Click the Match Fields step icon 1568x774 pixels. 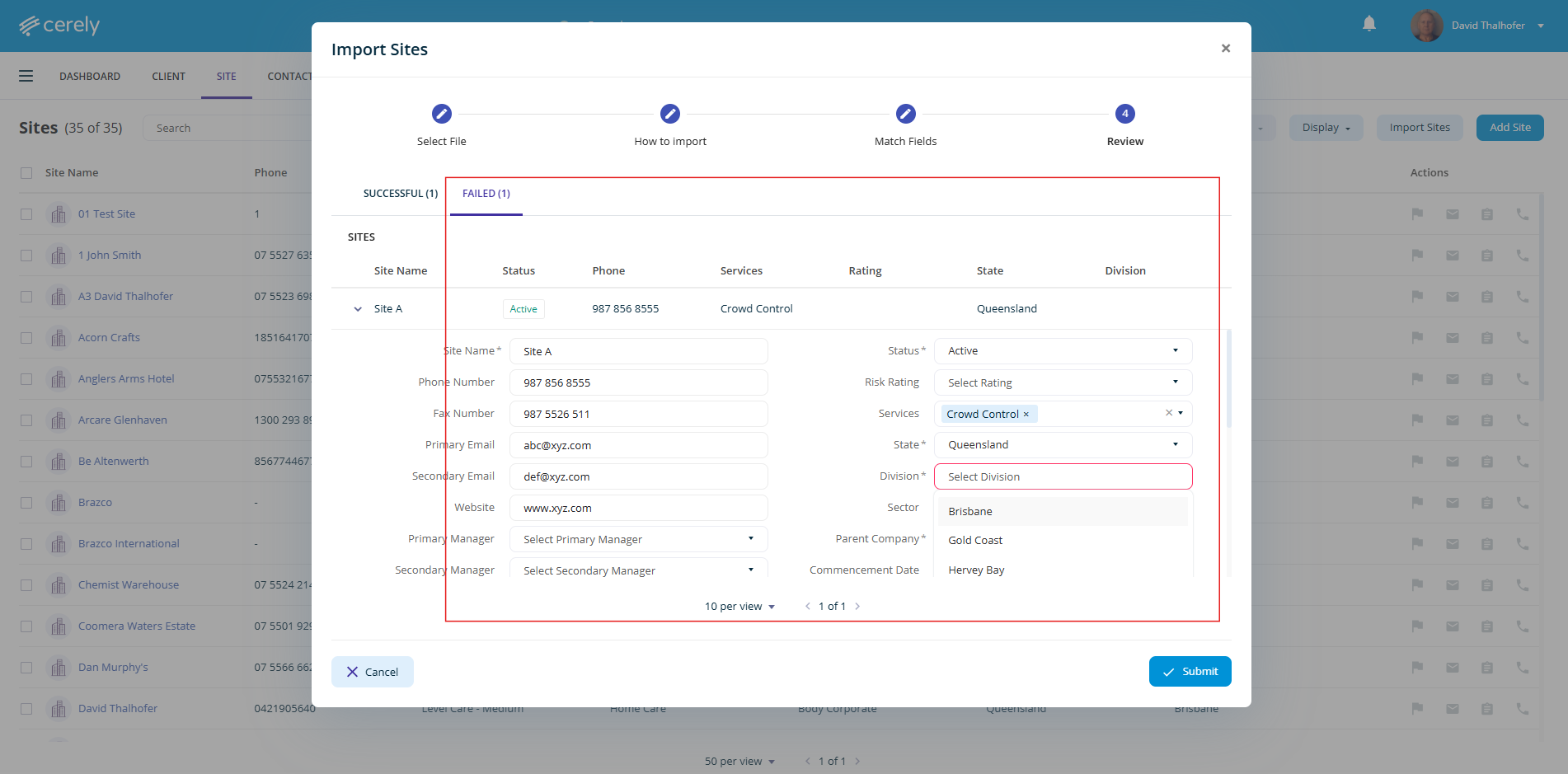(905, 114)
